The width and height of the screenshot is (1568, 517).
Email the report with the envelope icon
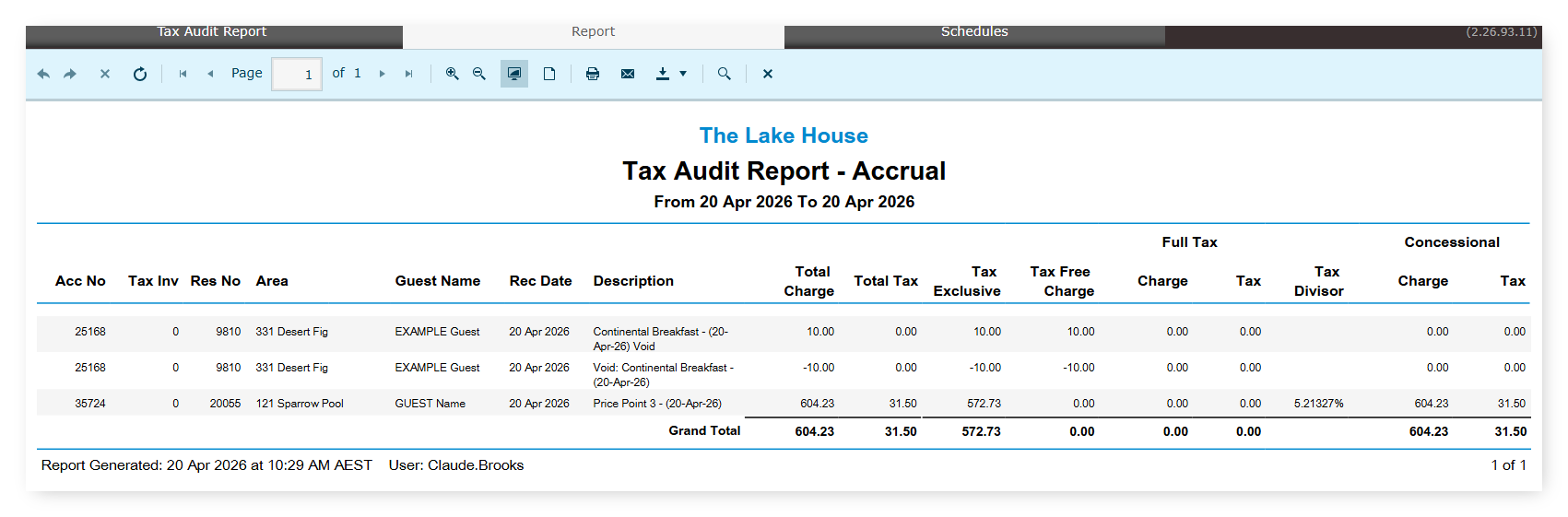[x=628, y=74]
